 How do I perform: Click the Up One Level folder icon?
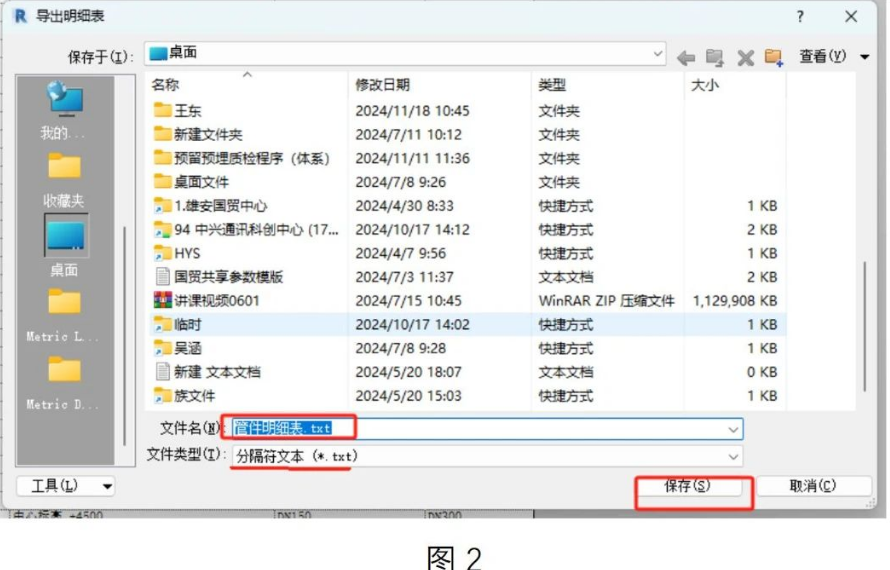click(715, 57)
